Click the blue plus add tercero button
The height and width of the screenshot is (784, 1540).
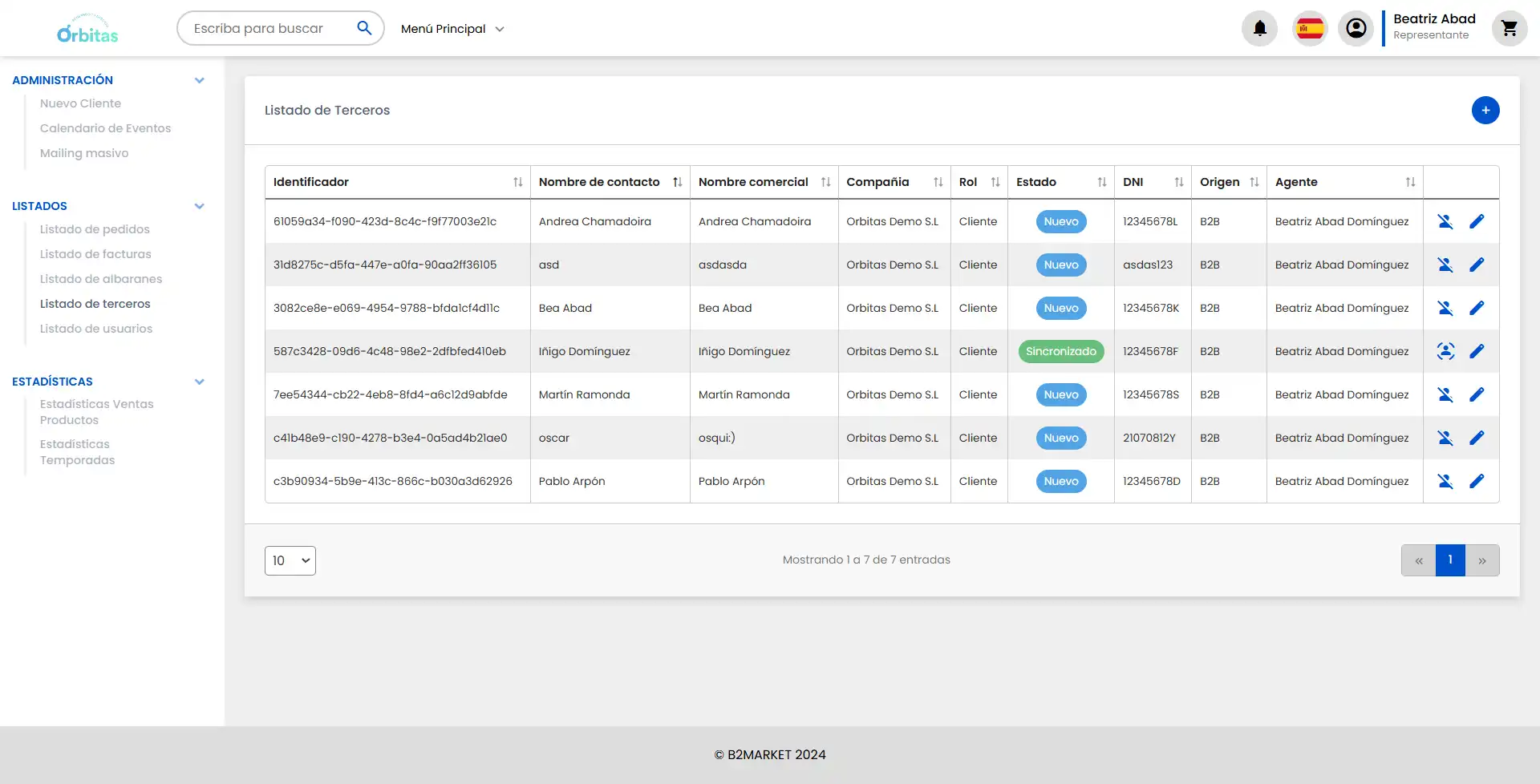click(x=1485, y=111)
